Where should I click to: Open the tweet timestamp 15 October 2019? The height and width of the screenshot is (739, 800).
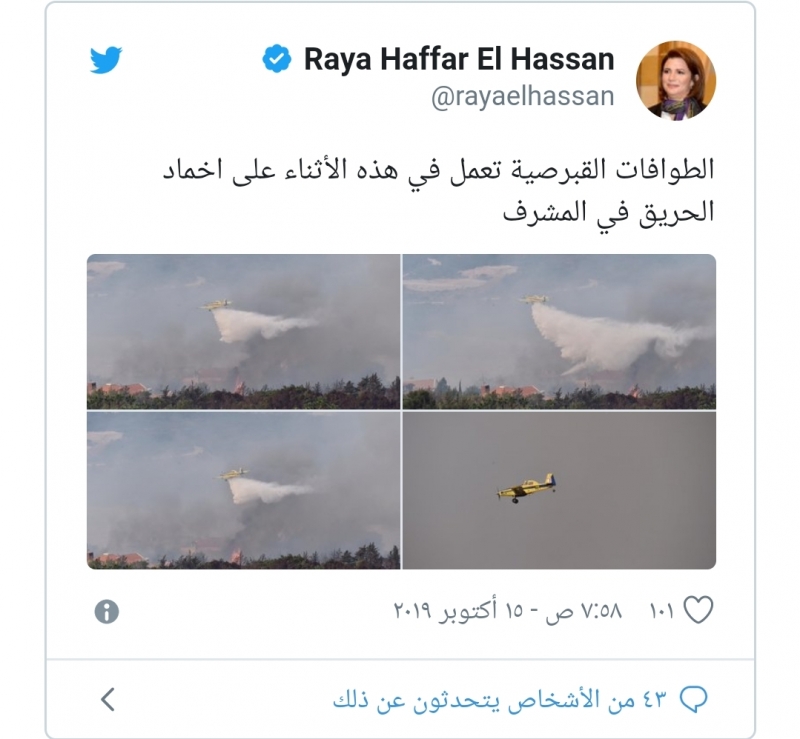point(508,610)
